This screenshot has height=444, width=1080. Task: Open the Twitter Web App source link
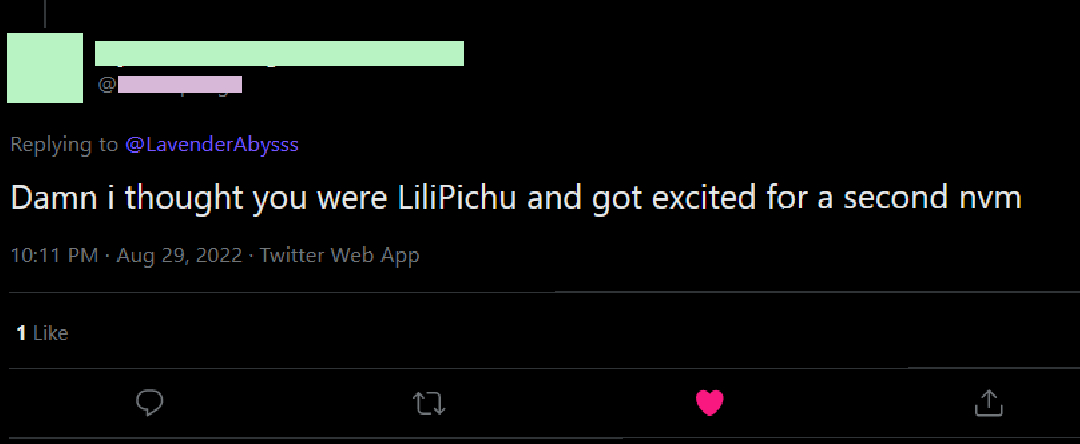(x=339, y=255)
